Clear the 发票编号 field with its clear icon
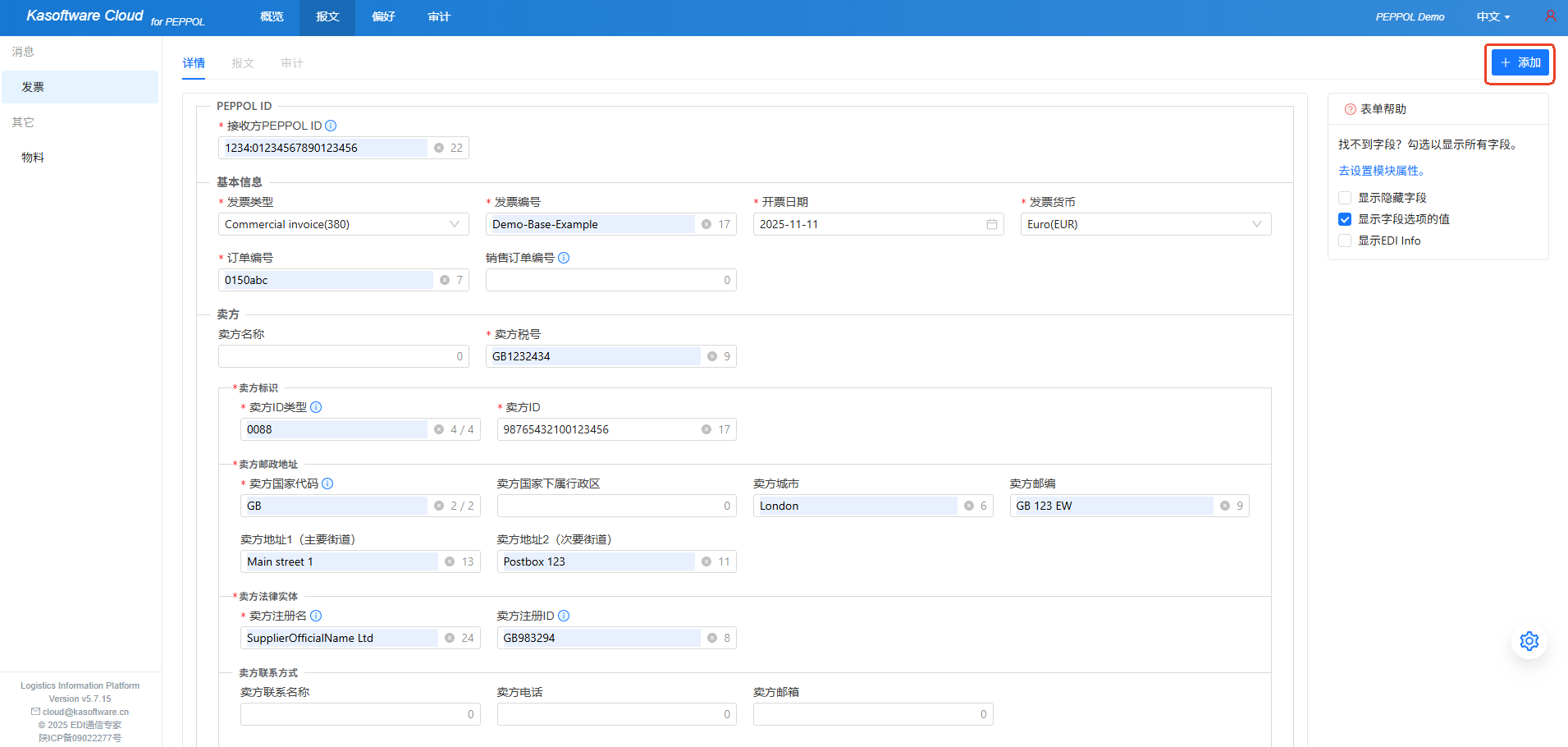 [706, 224]
